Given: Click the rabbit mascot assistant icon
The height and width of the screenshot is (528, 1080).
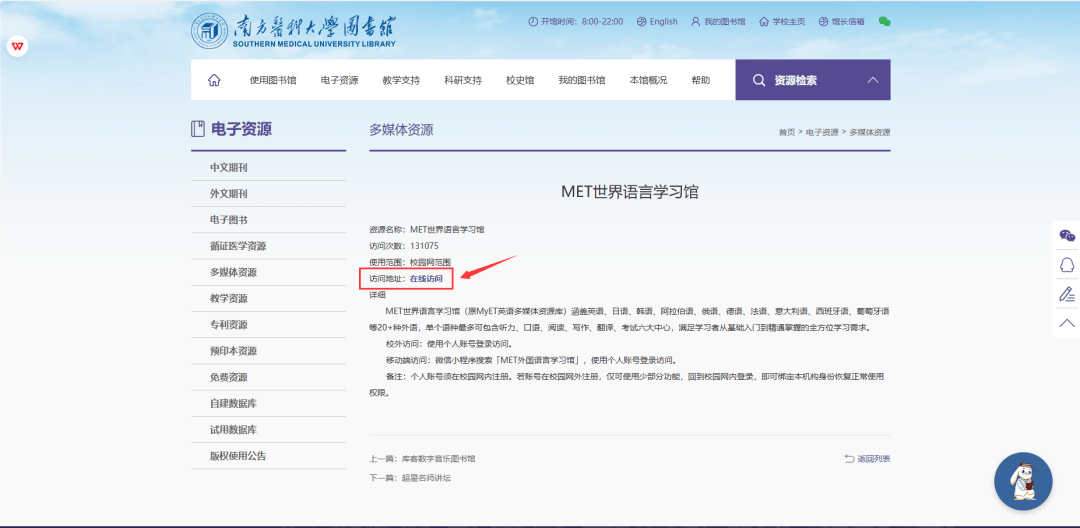Looking at the screenshot, I should coord(1022,482).
